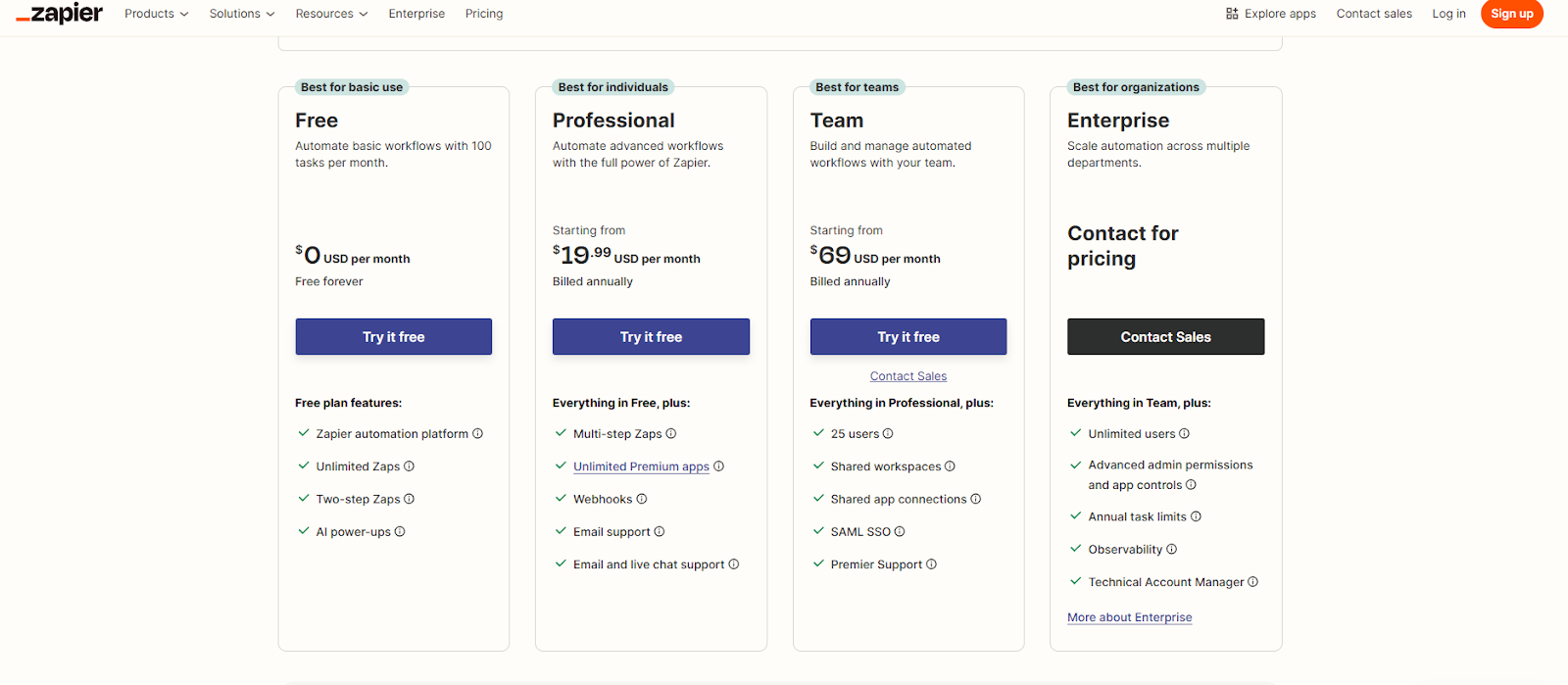Click info icon beside Shared workspaces
The height and width of the screenshot is (685, 1568).
(950, 466)
